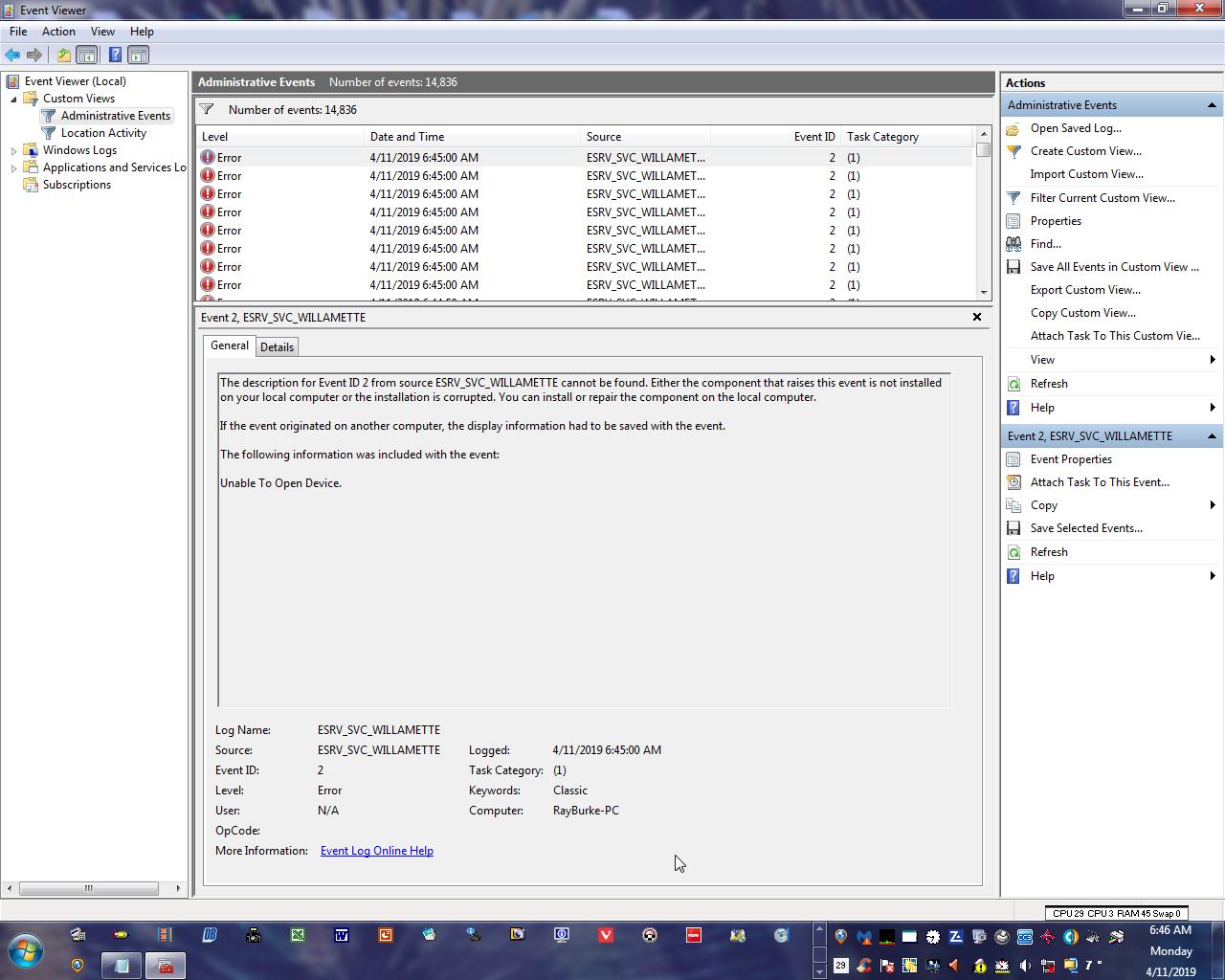Click Filter Current Custom View action
The width and height of the screenshot is (1225, 980).
[x=1102, y=198]
